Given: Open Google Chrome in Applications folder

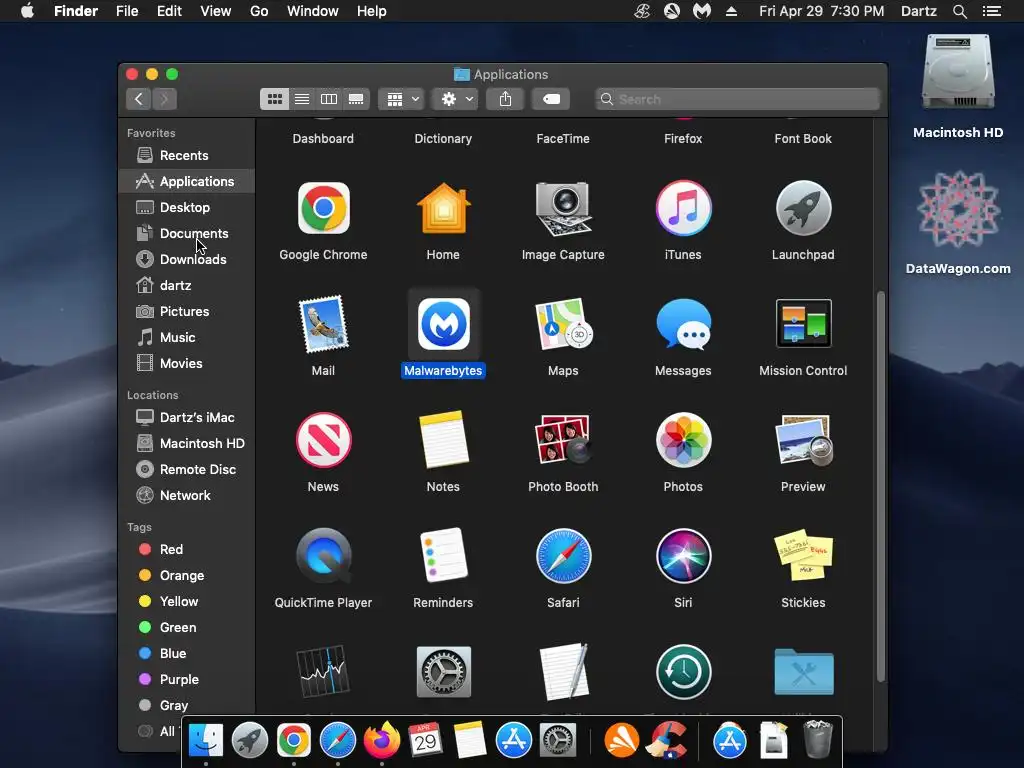Looking at the screenshot, I should (x=323, y=209).
